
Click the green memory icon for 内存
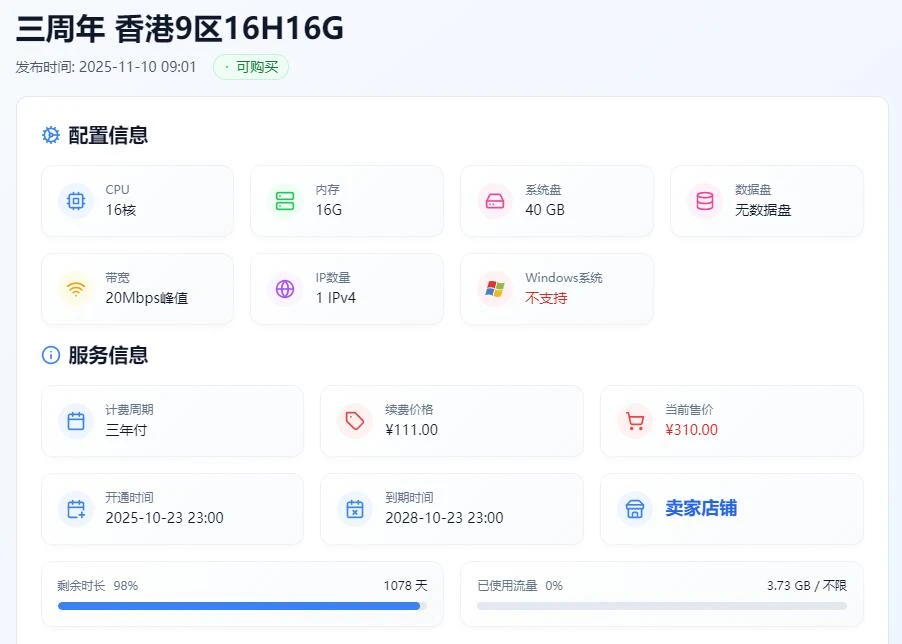pos(285,201)
